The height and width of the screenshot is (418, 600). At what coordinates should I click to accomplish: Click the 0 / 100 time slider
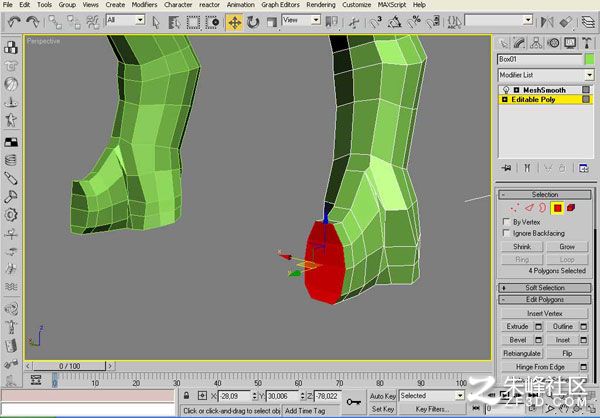69,366
